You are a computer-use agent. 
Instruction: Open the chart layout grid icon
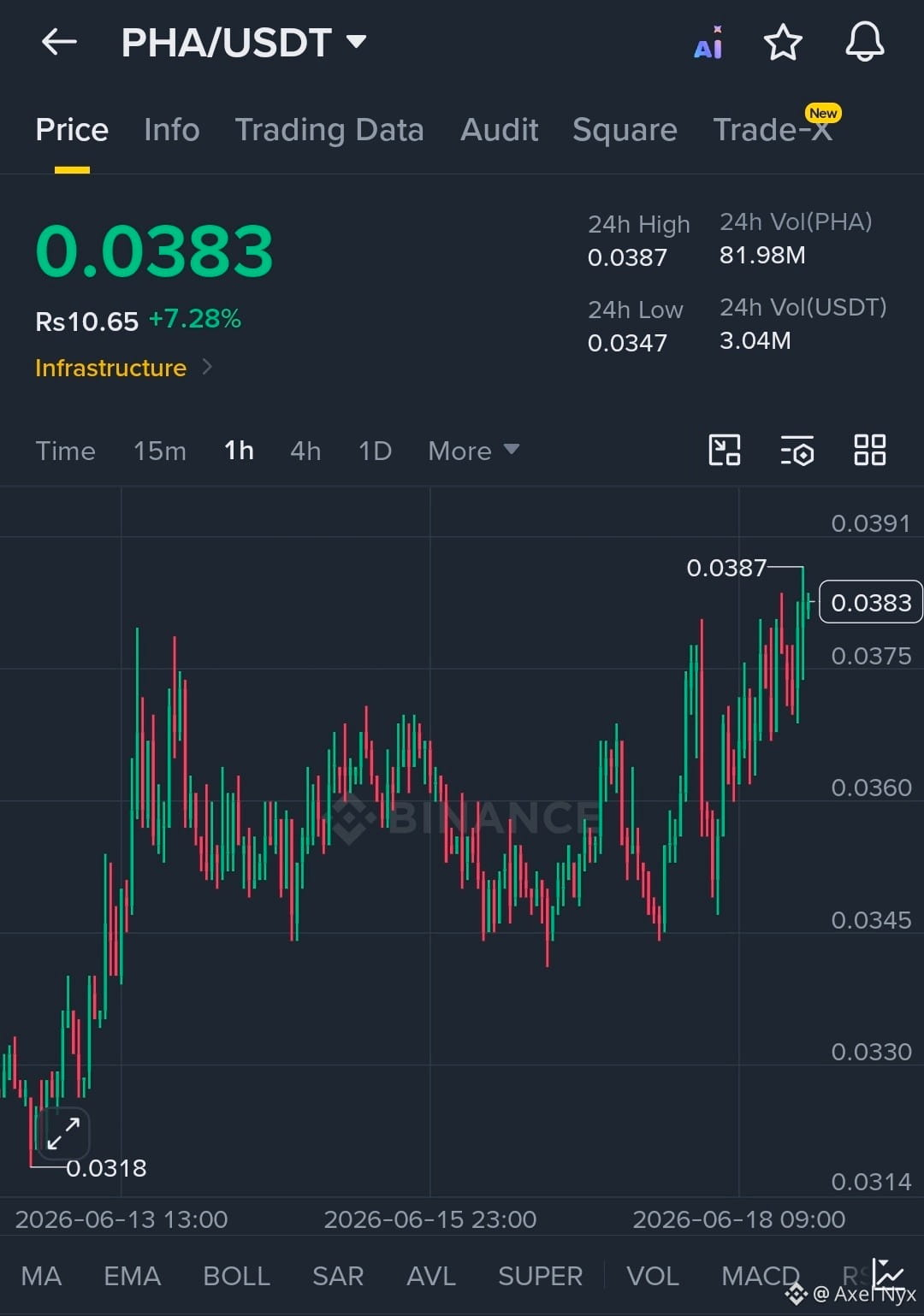coord(870,450)
